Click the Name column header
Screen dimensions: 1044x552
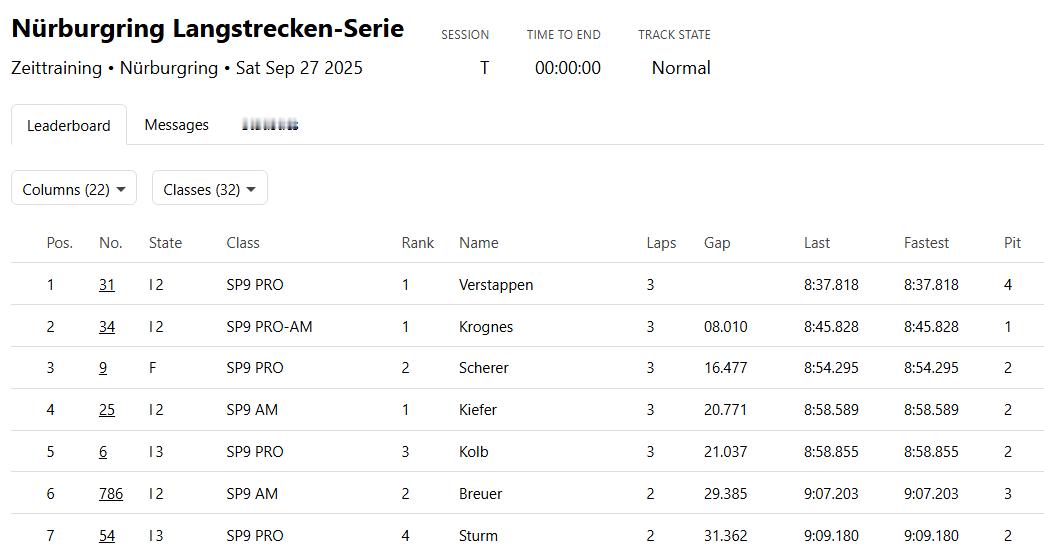click(x=479, y=243)
